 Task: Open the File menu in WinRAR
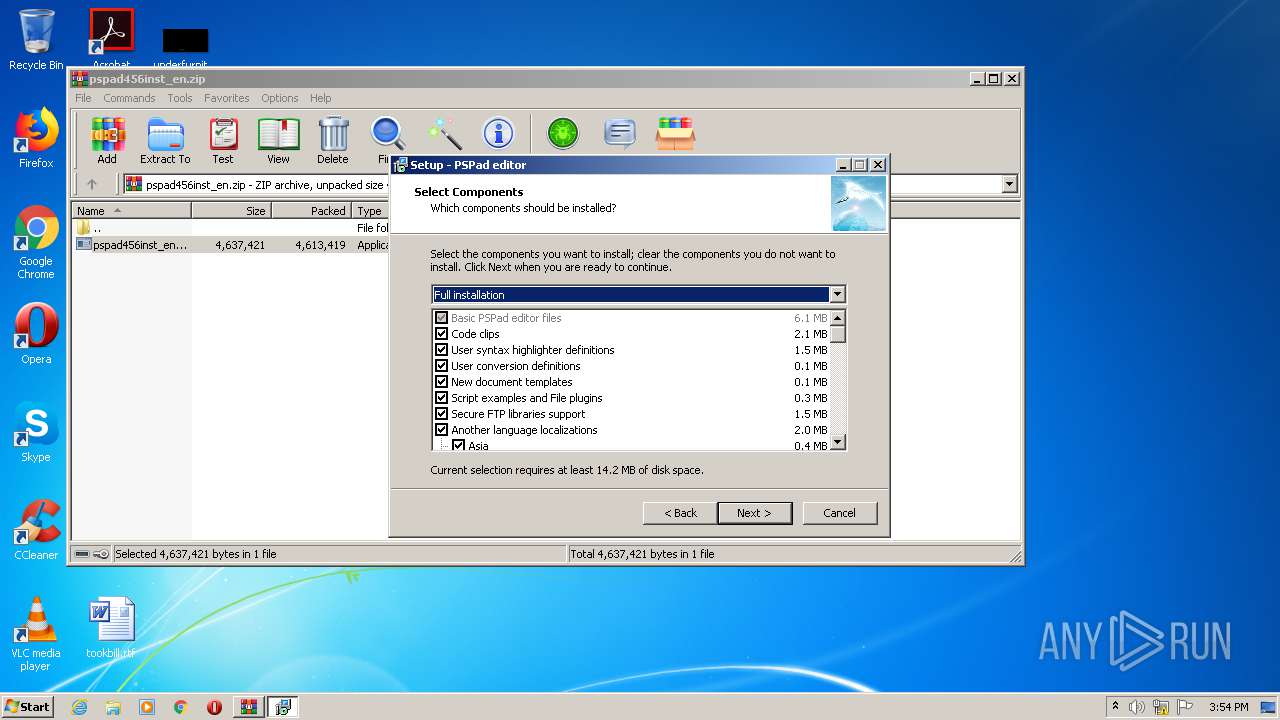coord(83,98)
